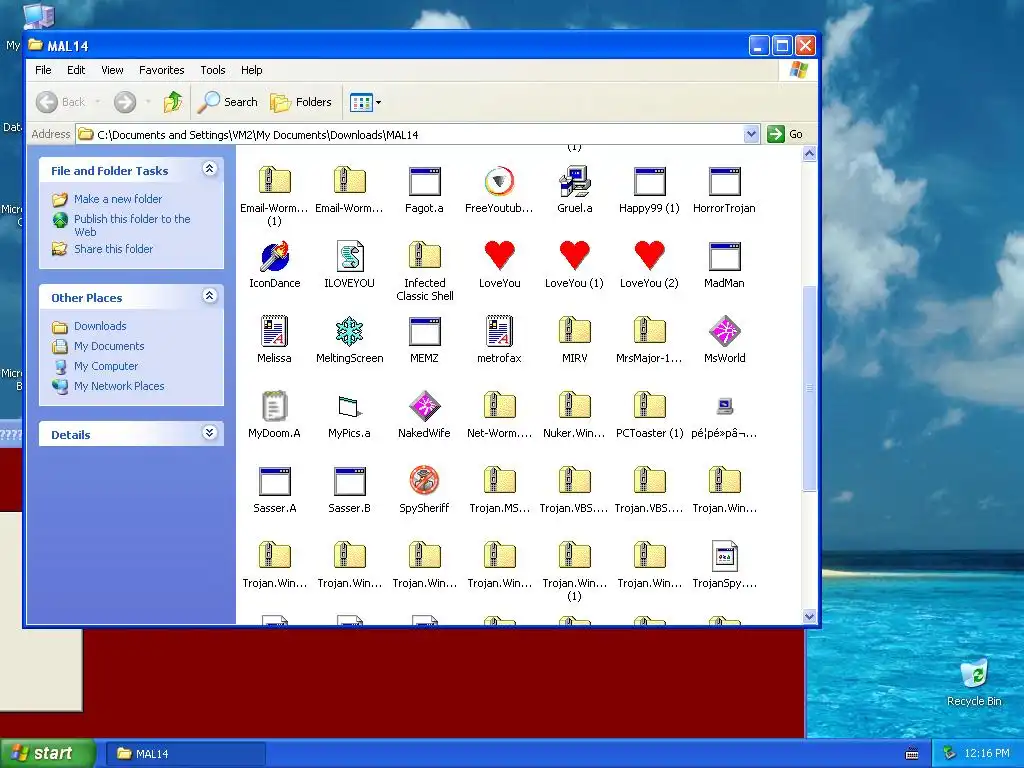The width and height of the screenshot is (1024, 768).
Task: Go to My Network Places link
Action: point(119,386)
